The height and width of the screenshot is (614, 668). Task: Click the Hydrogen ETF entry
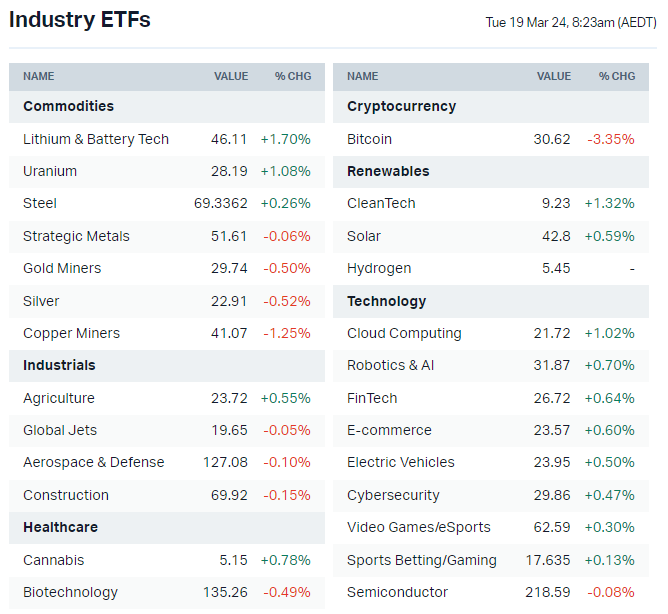(x=379, y=268)
